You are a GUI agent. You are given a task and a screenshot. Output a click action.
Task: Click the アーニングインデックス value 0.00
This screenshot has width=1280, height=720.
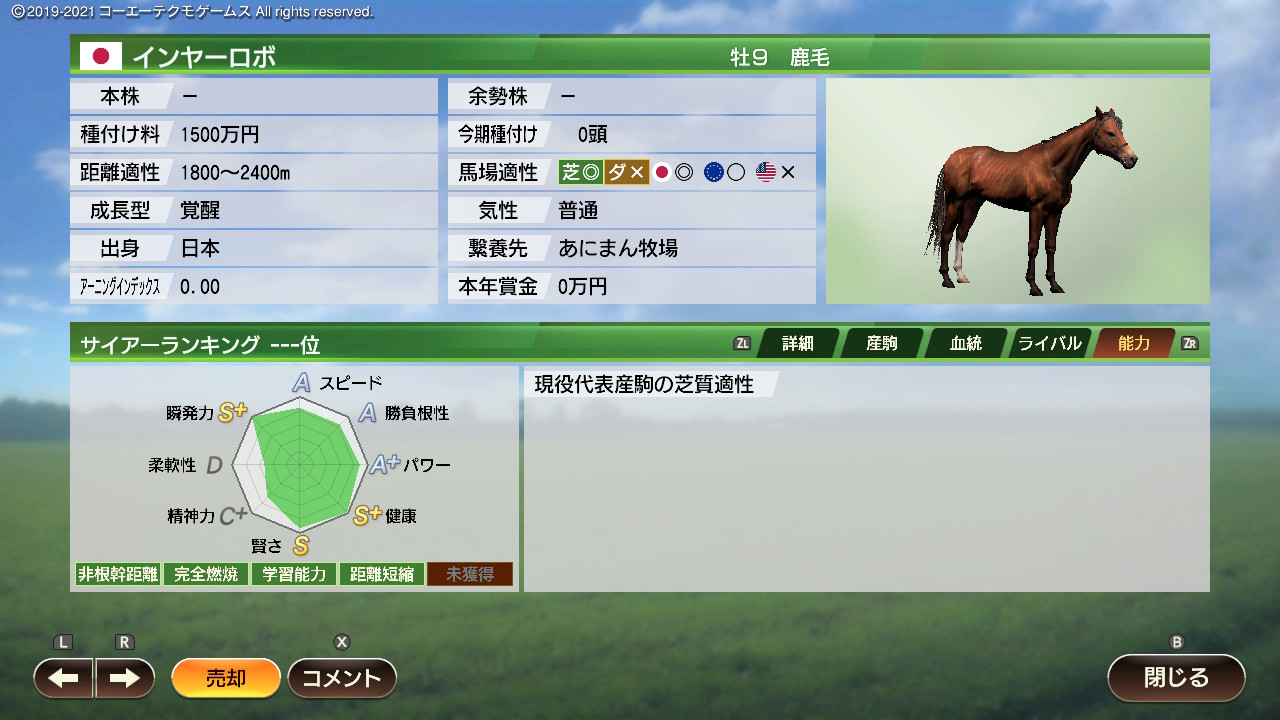pyautogui.click(x=200, y=287)
